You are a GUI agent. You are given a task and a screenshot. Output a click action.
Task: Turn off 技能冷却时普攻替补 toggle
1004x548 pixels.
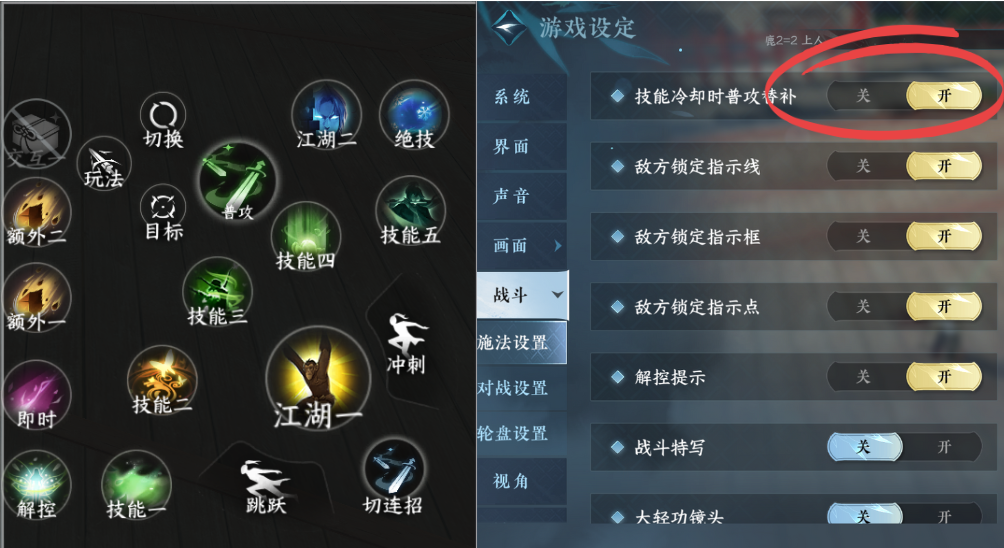pos(863,96)
